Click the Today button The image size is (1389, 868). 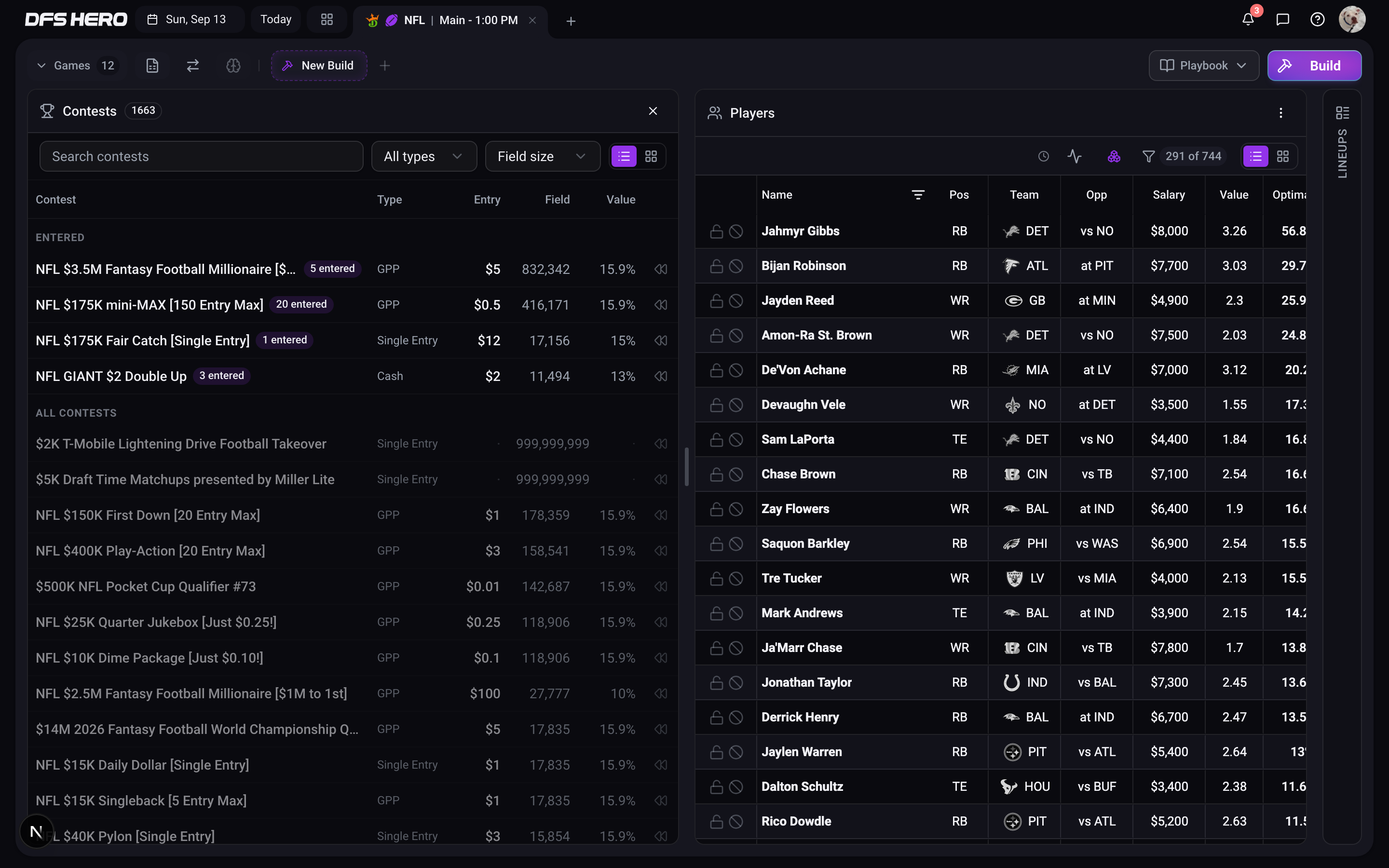(276, 19)
